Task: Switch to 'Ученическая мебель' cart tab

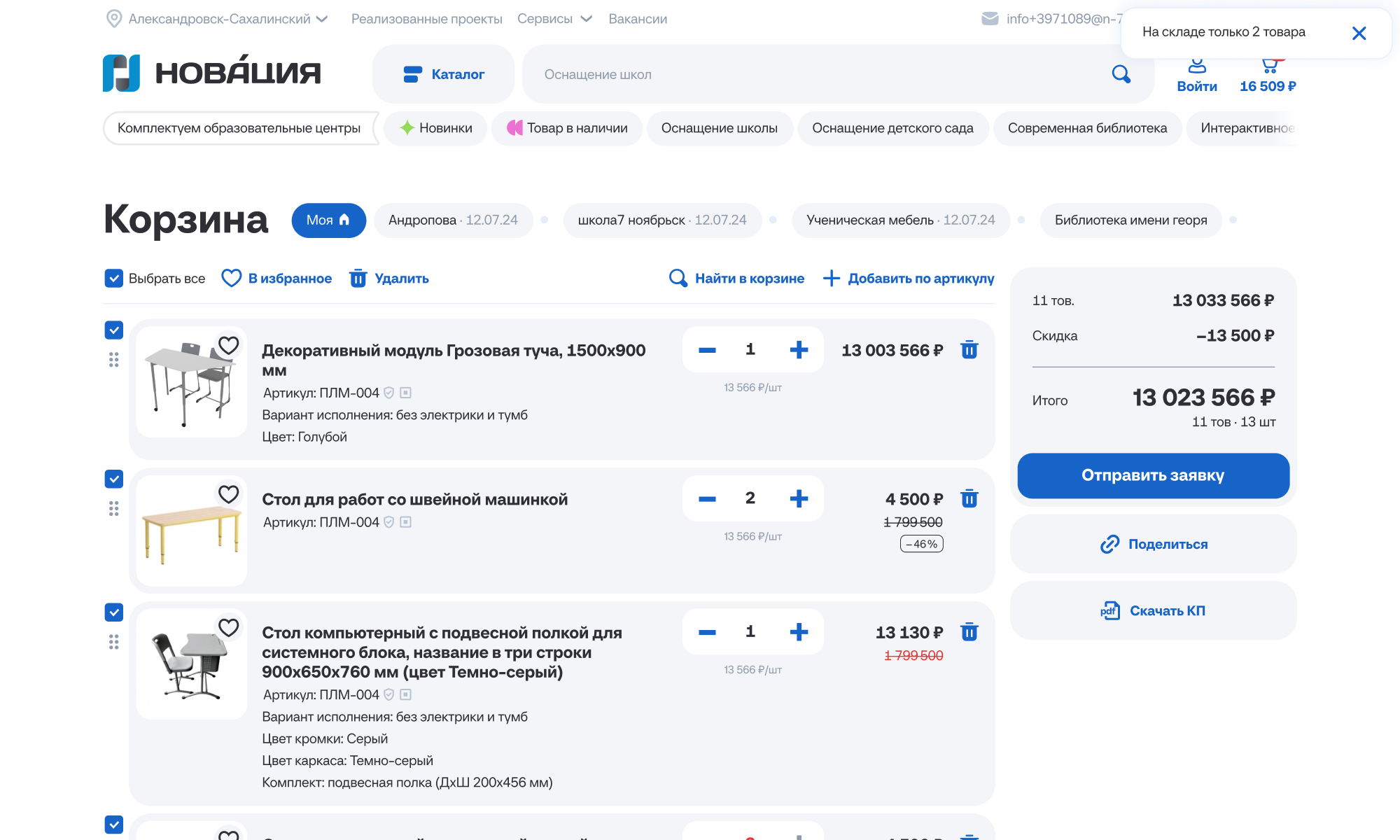Action: 900,220
